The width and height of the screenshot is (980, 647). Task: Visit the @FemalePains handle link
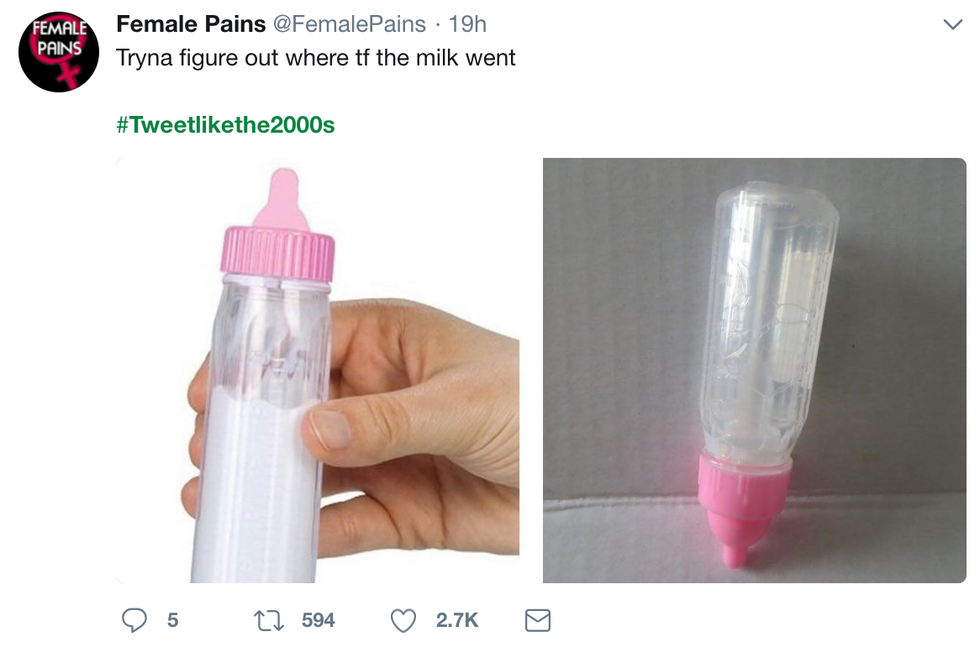(349, 24)
